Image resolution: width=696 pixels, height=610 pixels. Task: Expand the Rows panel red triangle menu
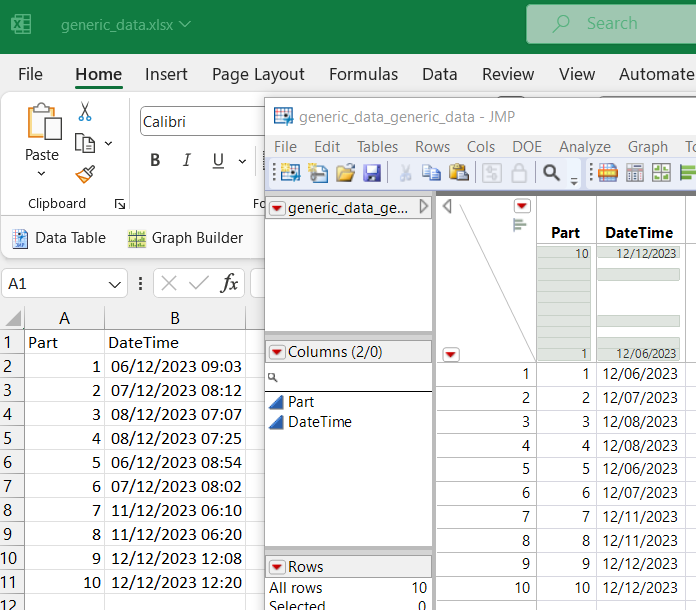tap(276, 567)
